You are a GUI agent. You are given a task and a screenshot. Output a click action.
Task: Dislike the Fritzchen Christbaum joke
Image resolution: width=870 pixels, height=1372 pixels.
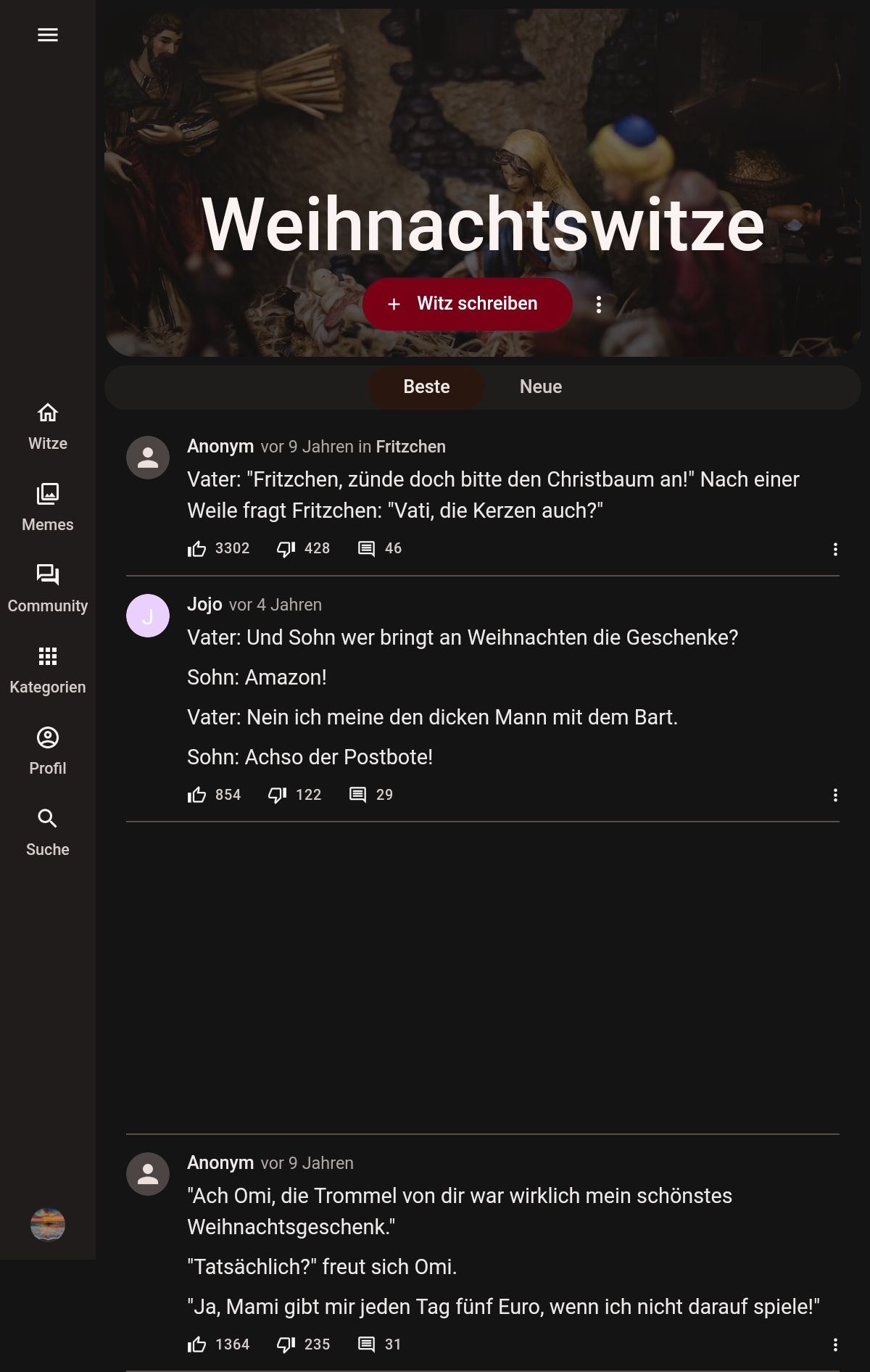click(286, 549)
